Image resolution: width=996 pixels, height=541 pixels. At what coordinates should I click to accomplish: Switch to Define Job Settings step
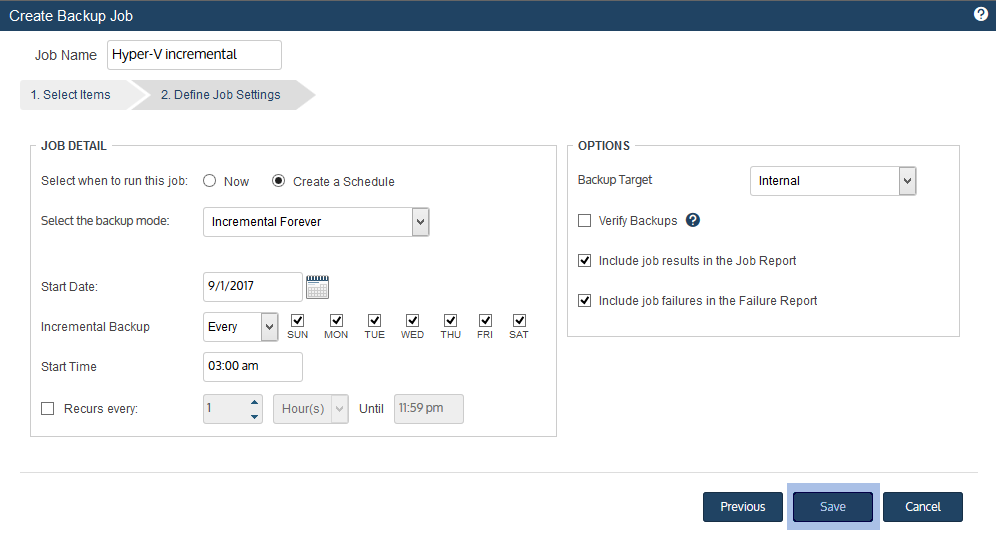click(x=220, y=95)
